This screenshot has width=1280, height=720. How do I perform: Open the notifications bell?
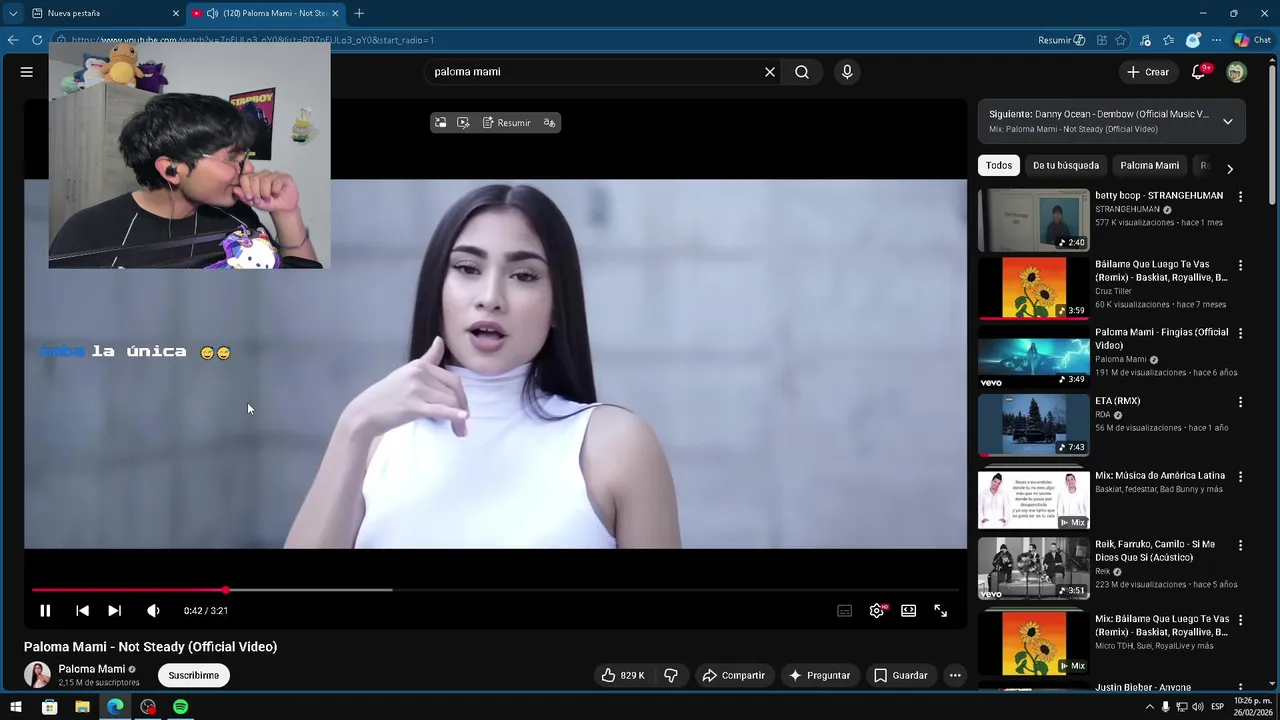pos(1199,72)
